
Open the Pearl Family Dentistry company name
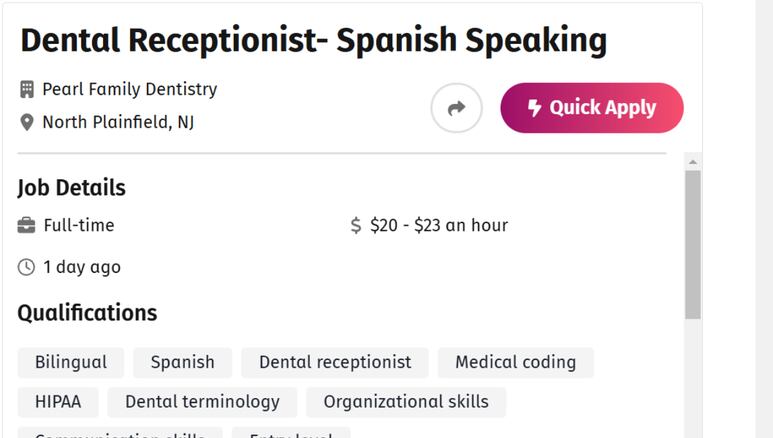130,89
